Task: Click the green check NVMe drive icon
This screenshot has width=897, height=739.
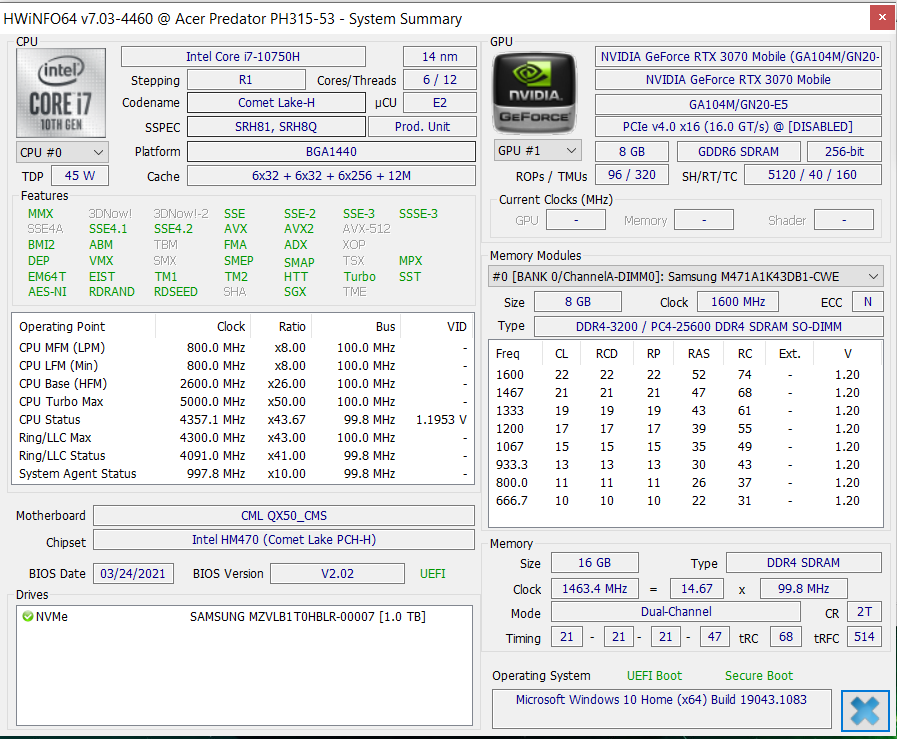Action: pyautogui.click(x=27, y=617)
